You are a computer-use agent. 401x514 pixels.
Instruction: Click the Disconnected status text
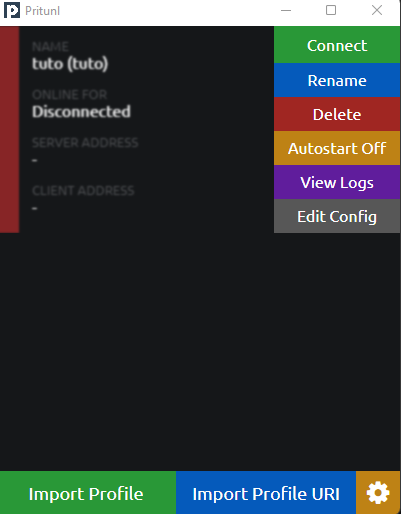tap(81, 112)
